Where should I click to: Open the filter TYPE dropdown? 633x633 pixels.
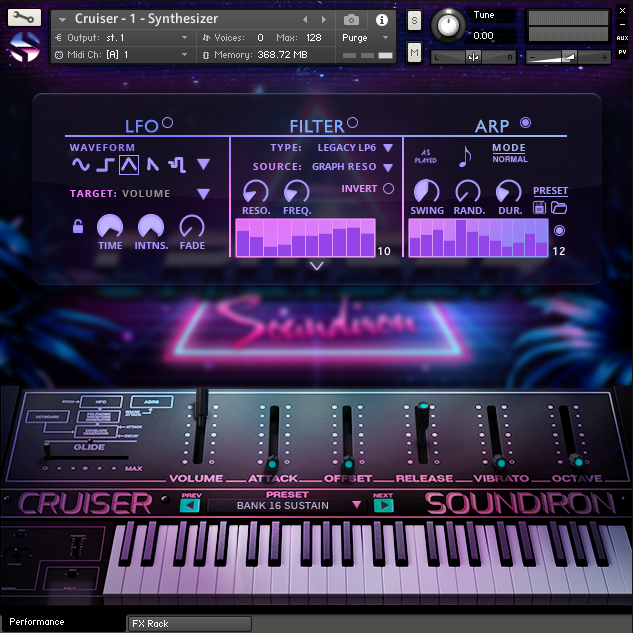coord(388,148)
